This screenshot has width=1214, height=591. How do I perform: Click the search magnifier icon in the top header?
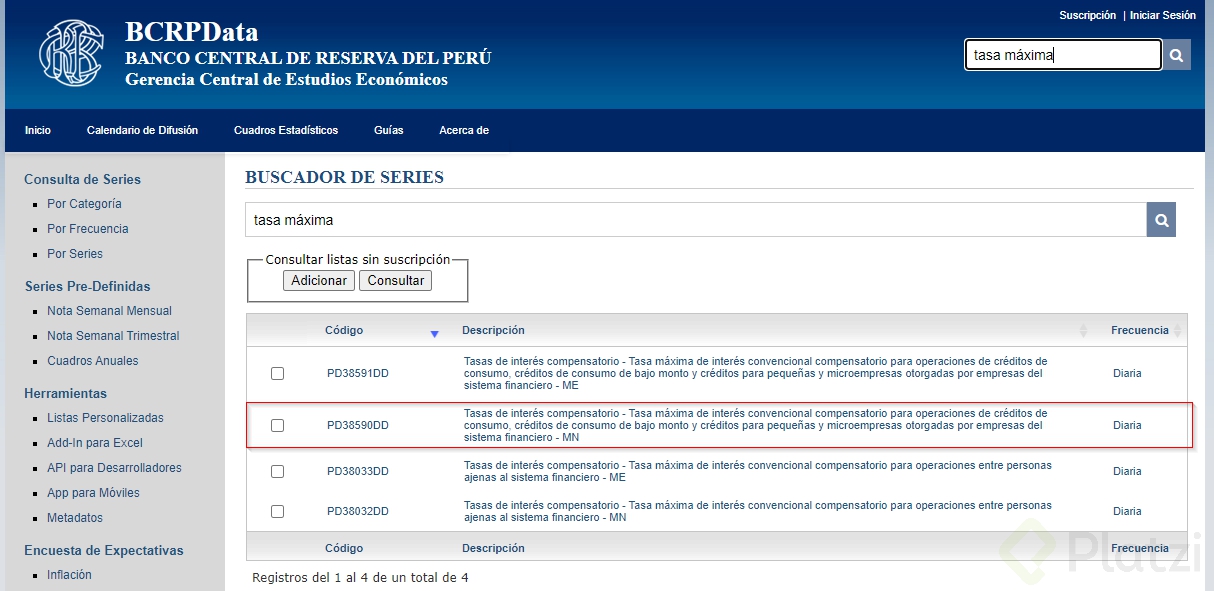click(1176, 55)
